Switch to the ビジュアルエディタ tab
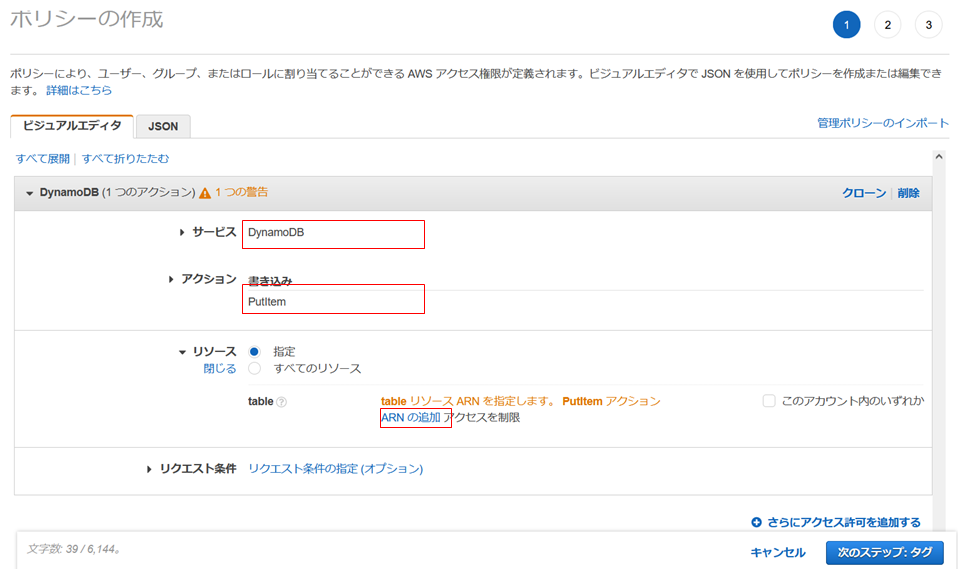958x569 pixels. pyautogui.click(x=72, y=126)
